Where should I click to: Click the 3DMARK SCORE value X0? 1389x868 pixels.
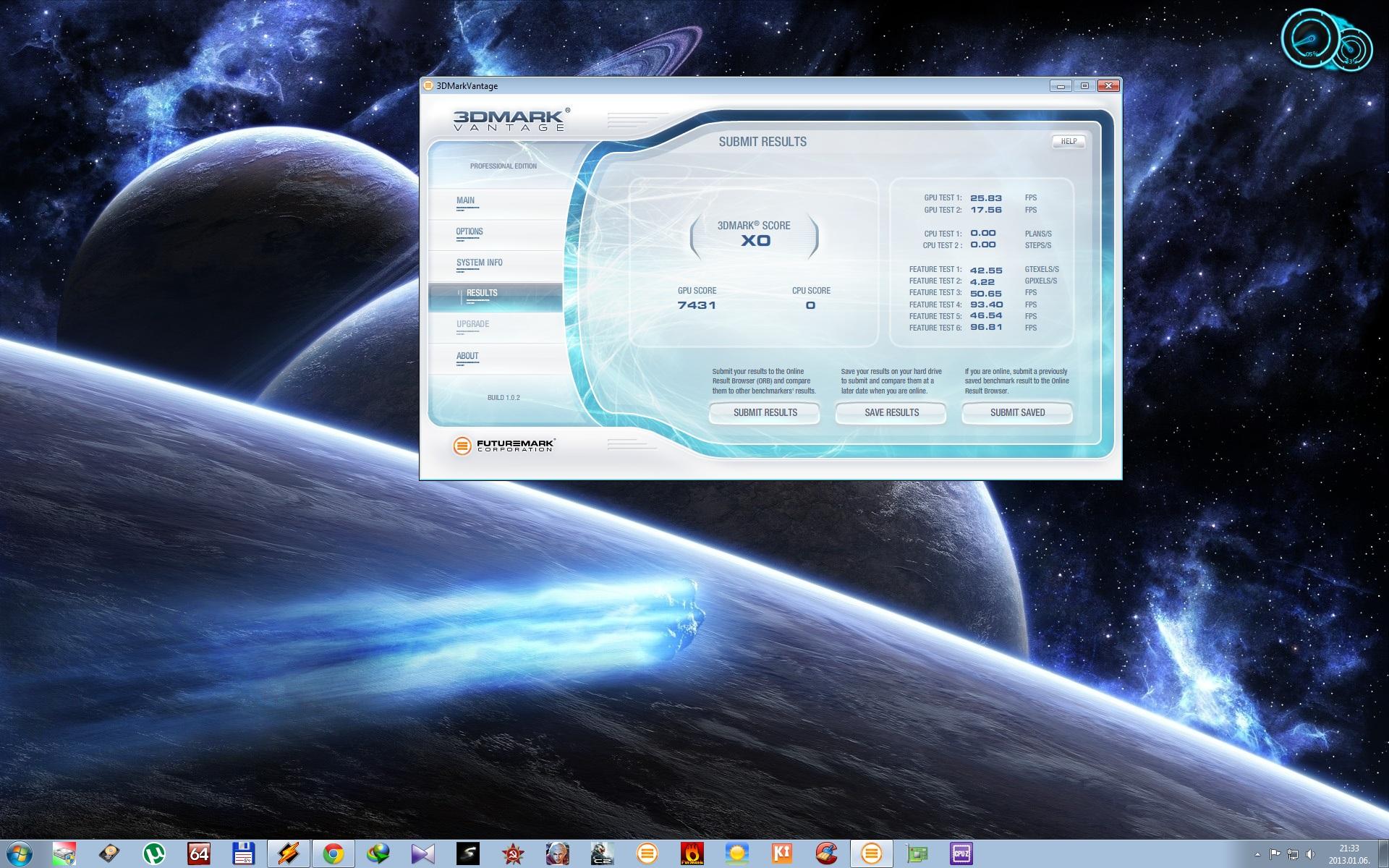755,241
